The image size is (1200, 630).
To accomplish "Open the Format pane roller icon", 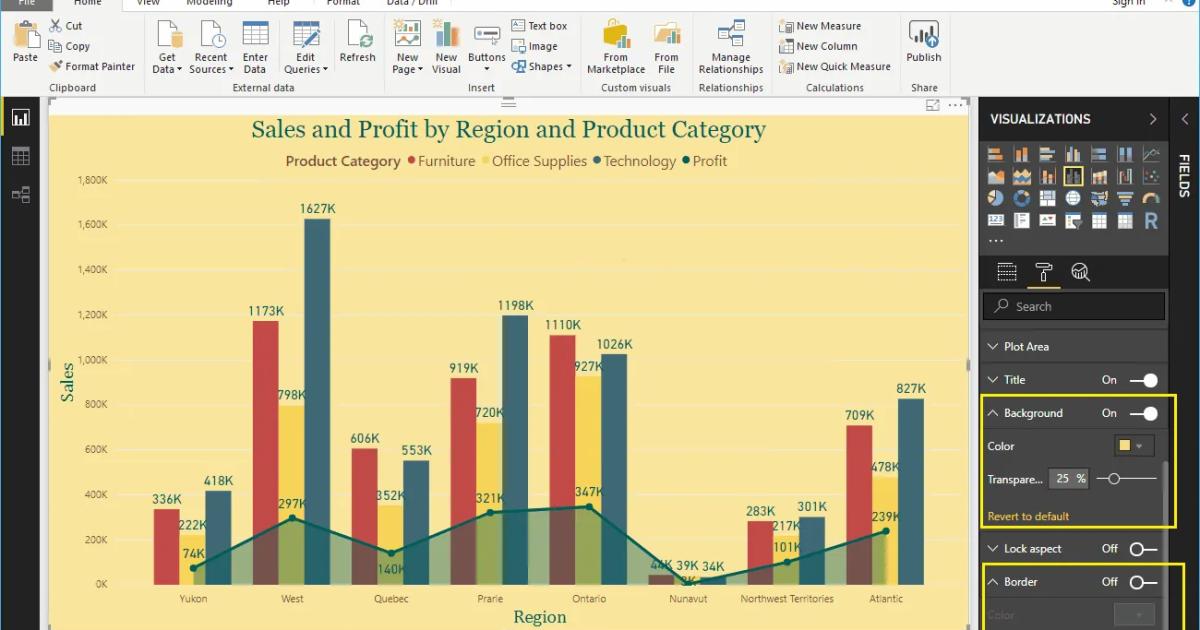I will pyautogui.click(x=1040, y=271).
